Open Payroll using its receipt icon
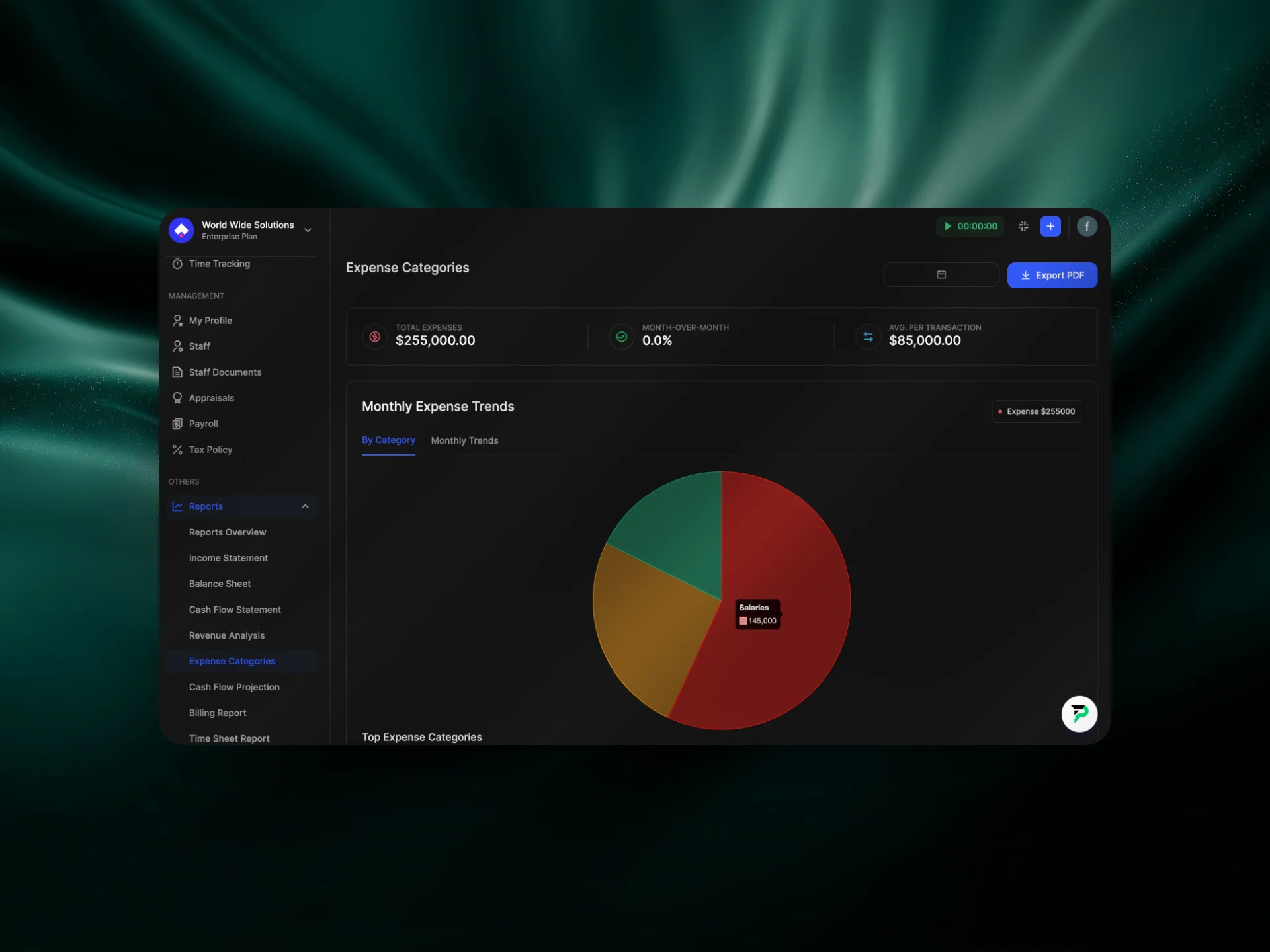 (177, 423)
